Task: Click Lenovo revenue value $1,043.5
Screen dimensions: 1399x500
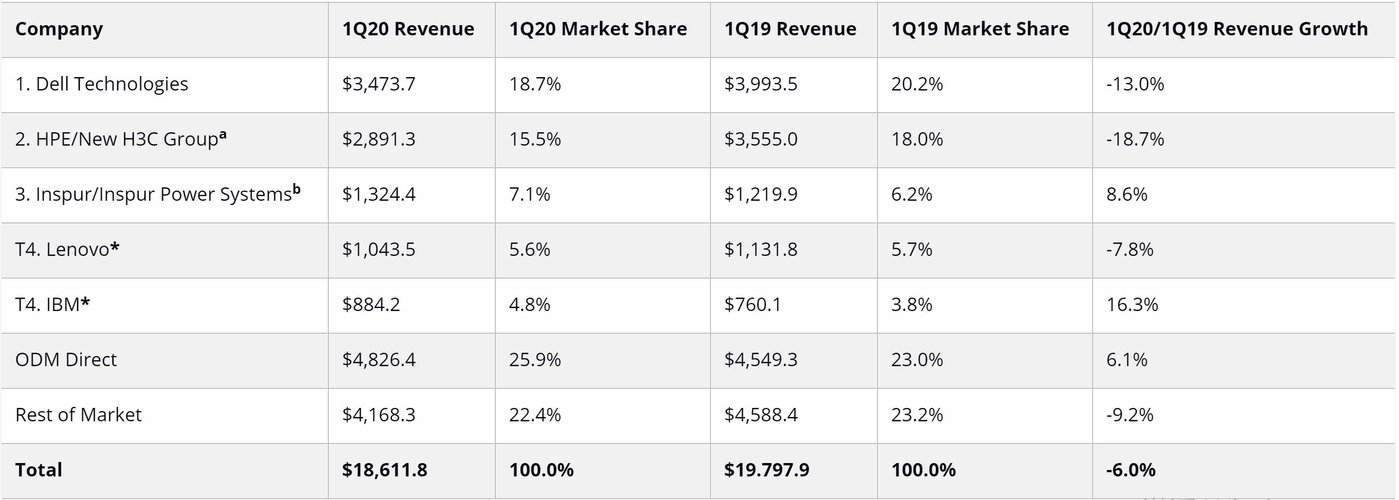Action: [379, 249]
